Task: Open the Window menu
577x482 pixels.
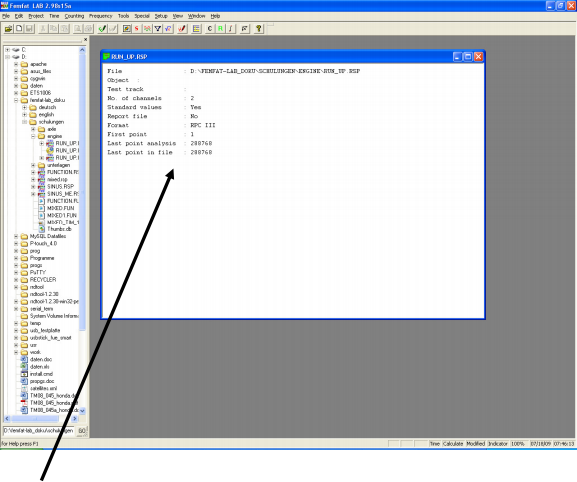Action: pyautogui.click(x=197, y=16)
